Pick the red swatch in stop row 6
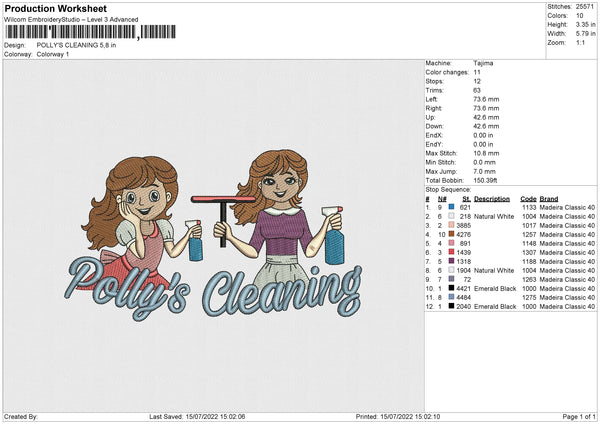This screenshot has width=600, height=424. pos(452,252)
